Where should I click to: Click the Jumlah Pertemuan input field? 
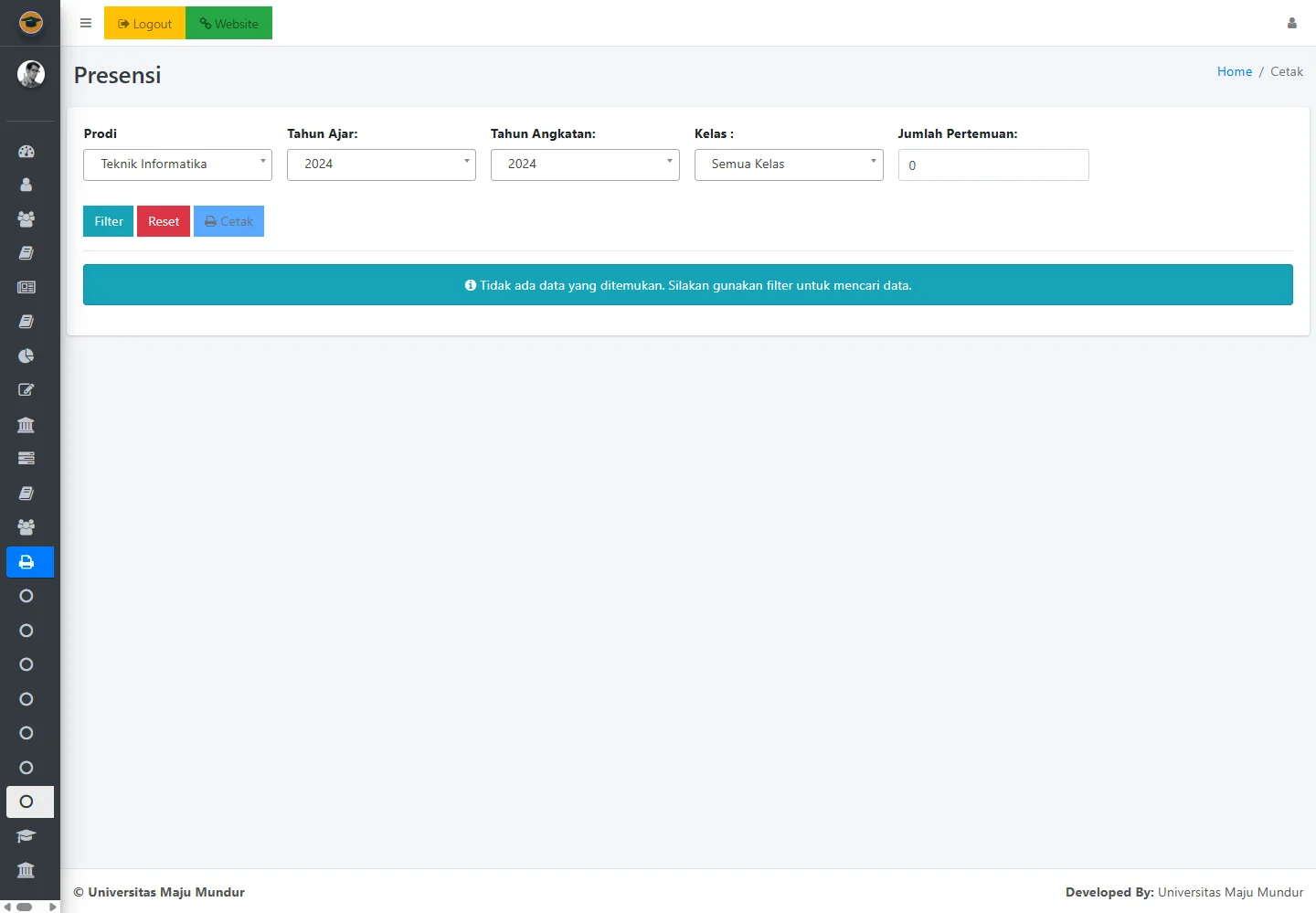pyautogui.click(x=993, y=165)
